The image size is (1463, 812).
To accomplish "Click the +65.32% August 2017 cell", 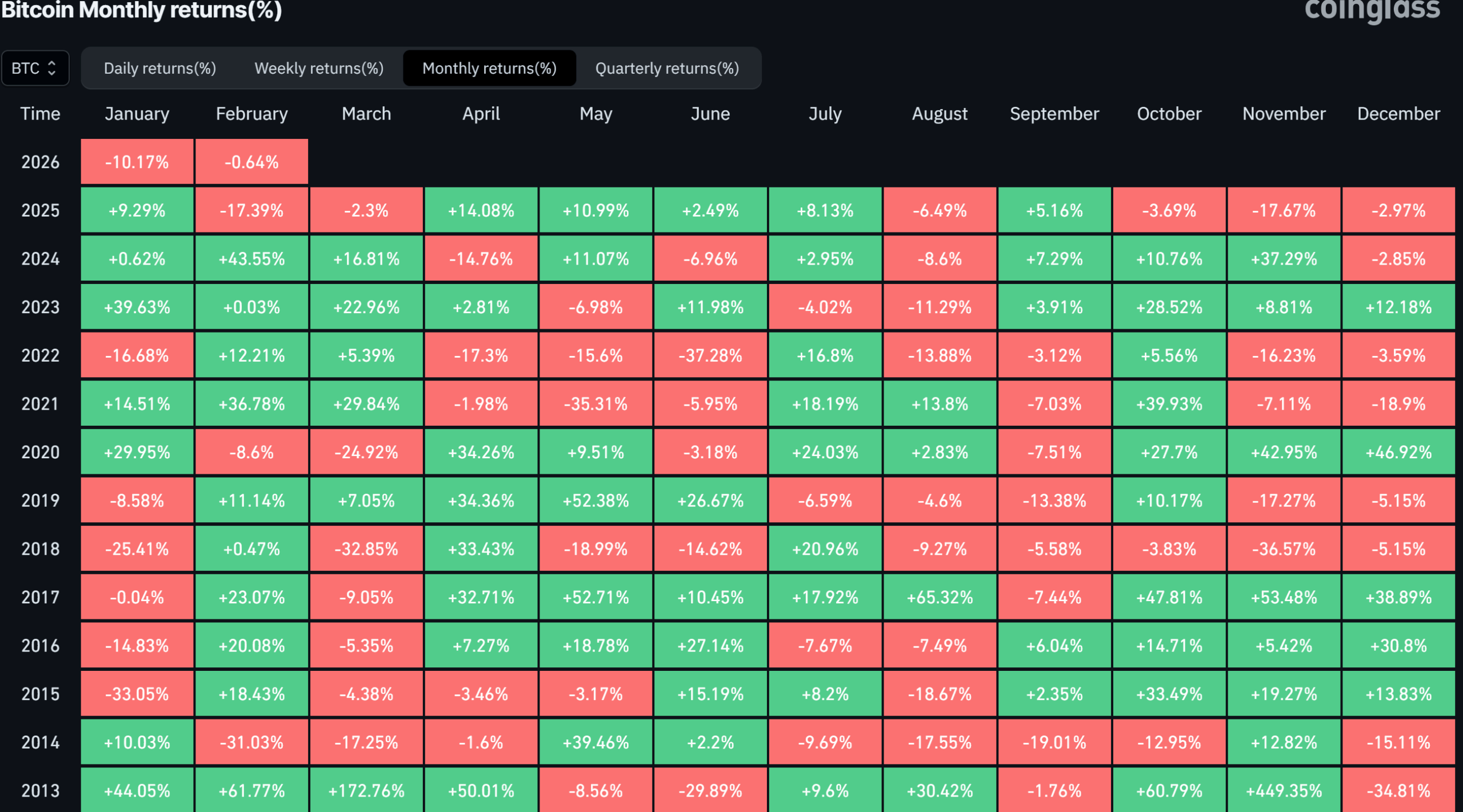I will coord(940,597).
